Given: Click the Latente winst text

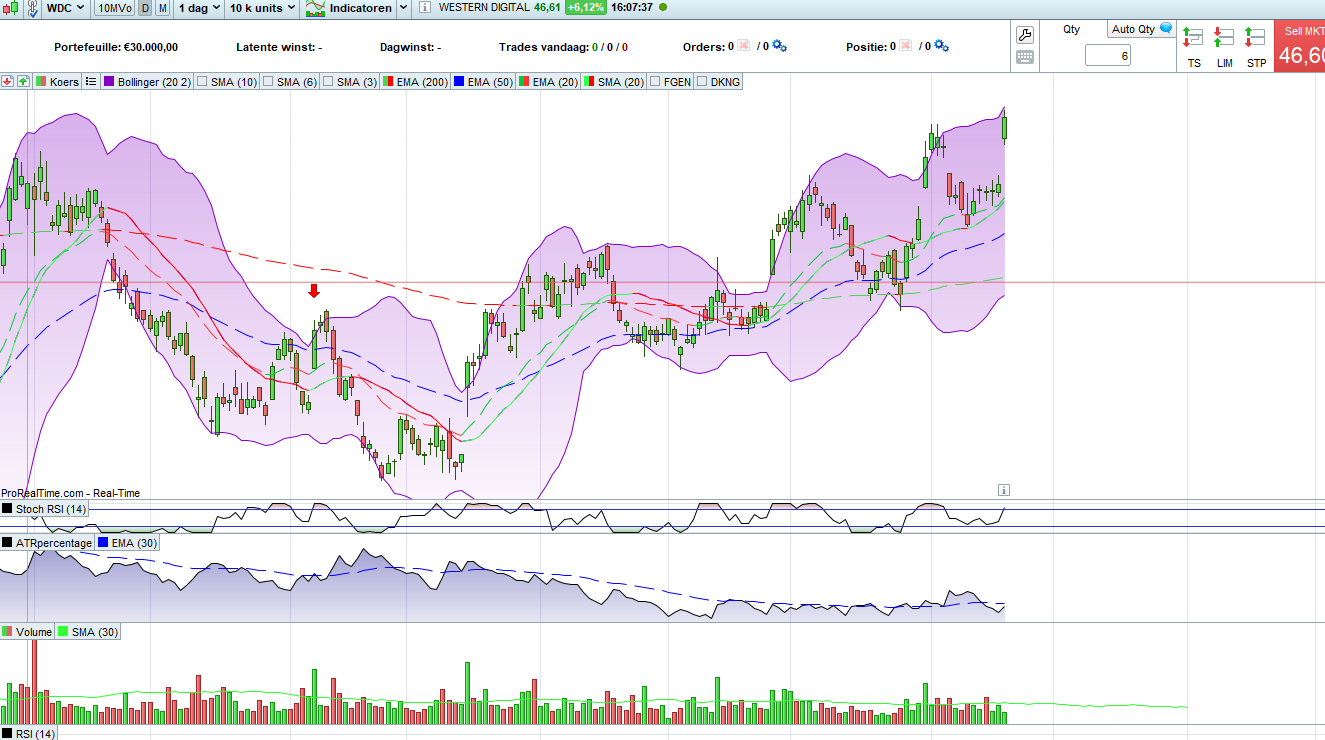Looking at the screenshot, I should tap(279, 47).
